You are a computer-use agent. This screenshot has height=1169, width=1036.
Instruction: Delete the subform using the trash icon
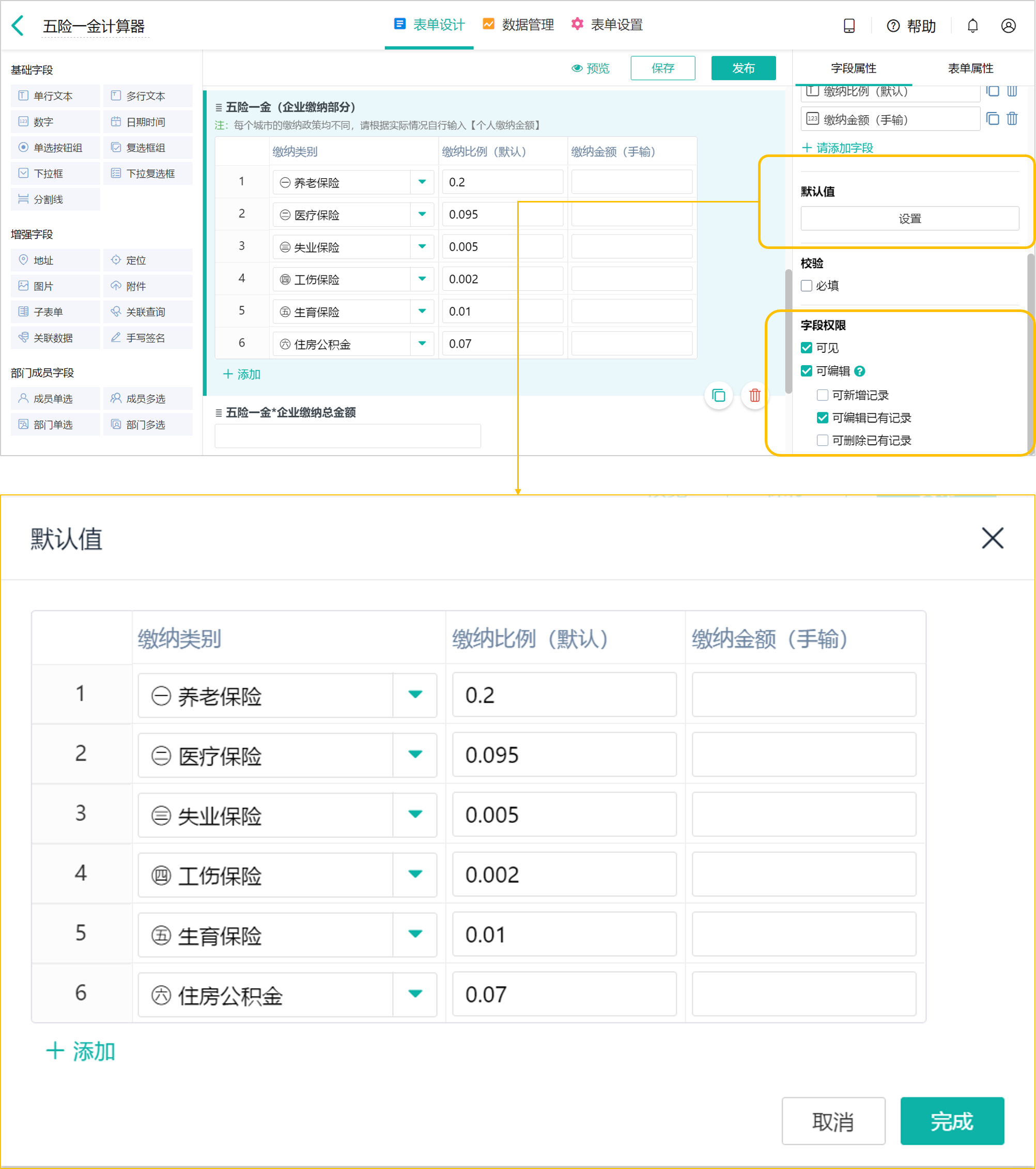pos(754,395)
